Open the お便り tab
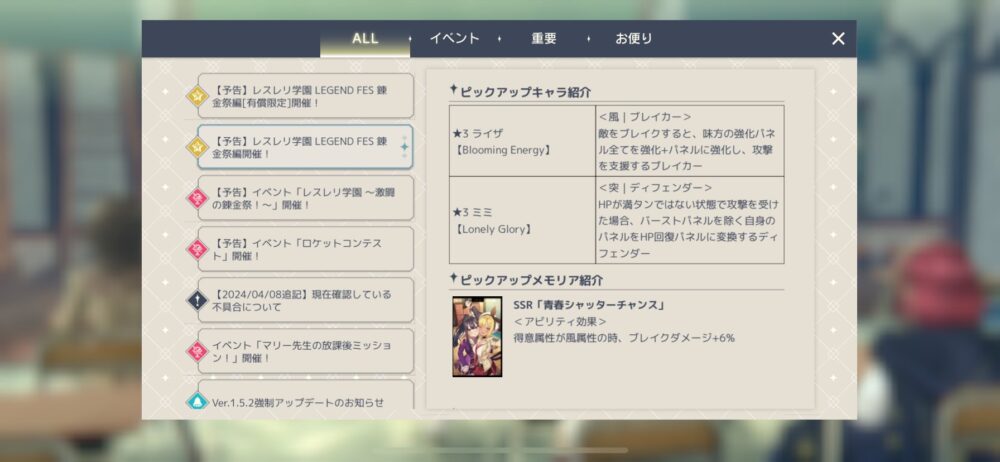Screen dimensions: 1000x462 click(634, 38)
